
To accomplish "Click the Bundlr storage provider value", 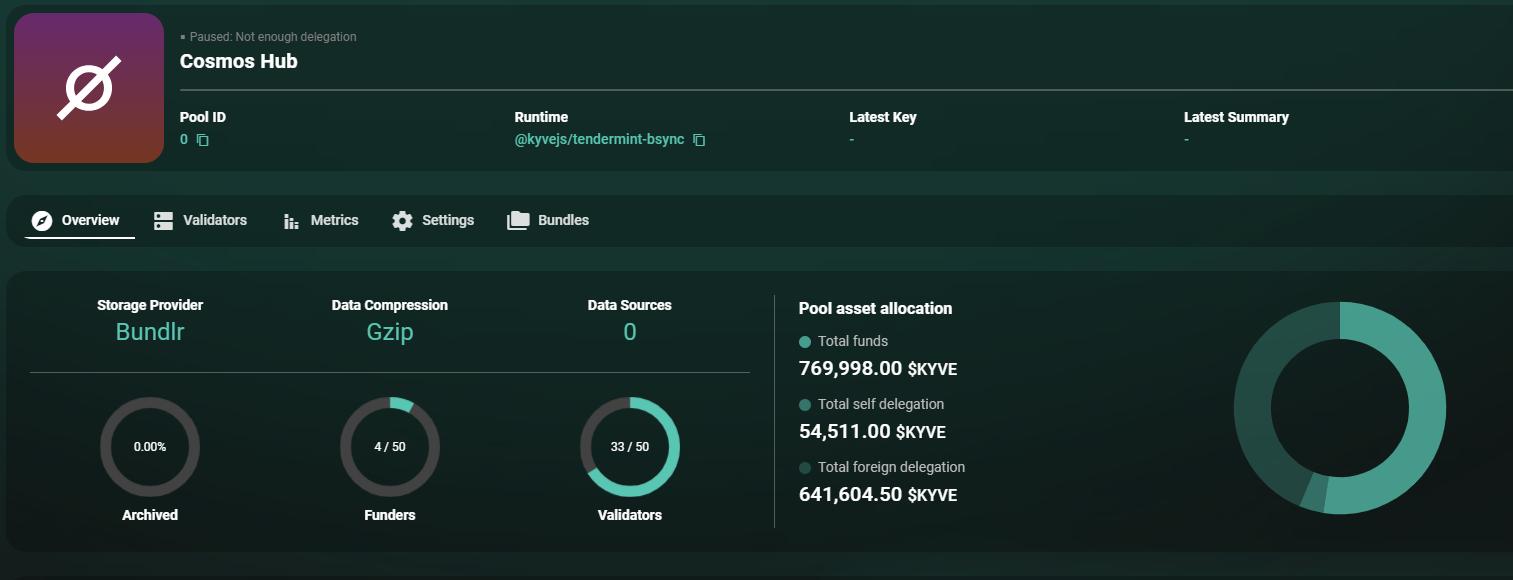I will [x=150, y=332].
